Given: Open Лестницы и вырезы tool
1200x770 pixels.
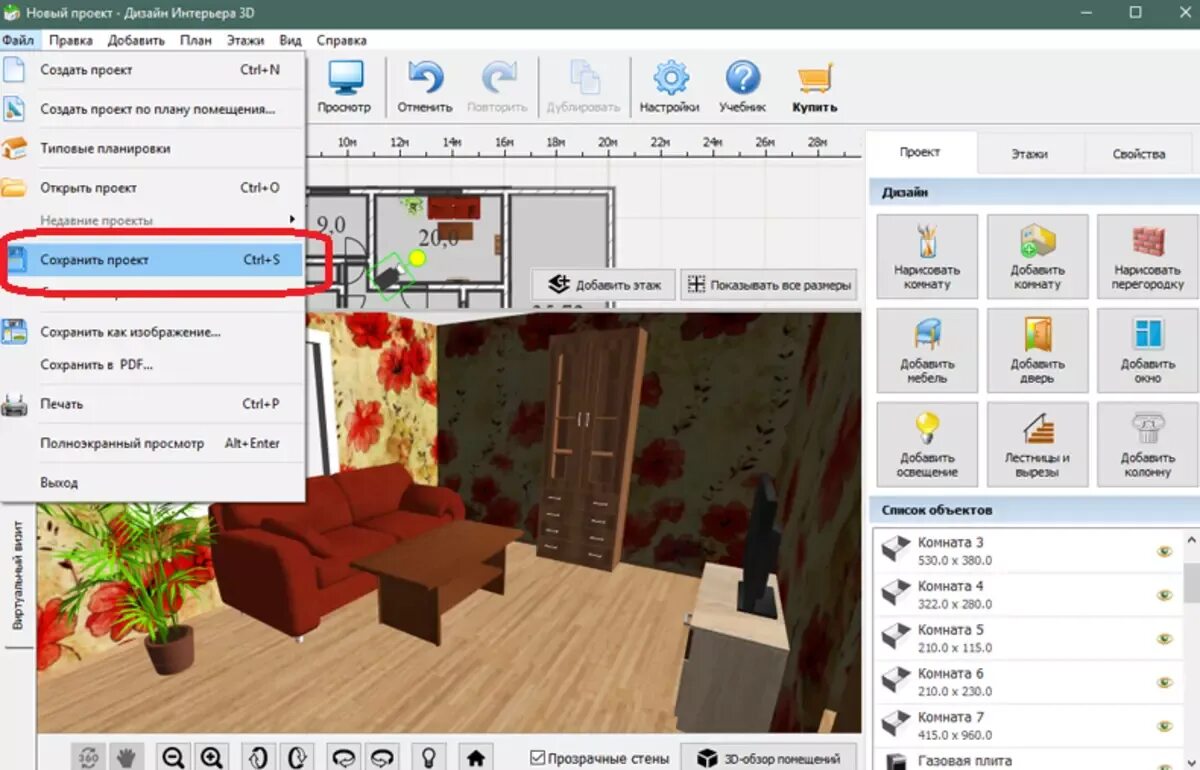Looking at the screenshot, I should click(x=1037, y=445).
